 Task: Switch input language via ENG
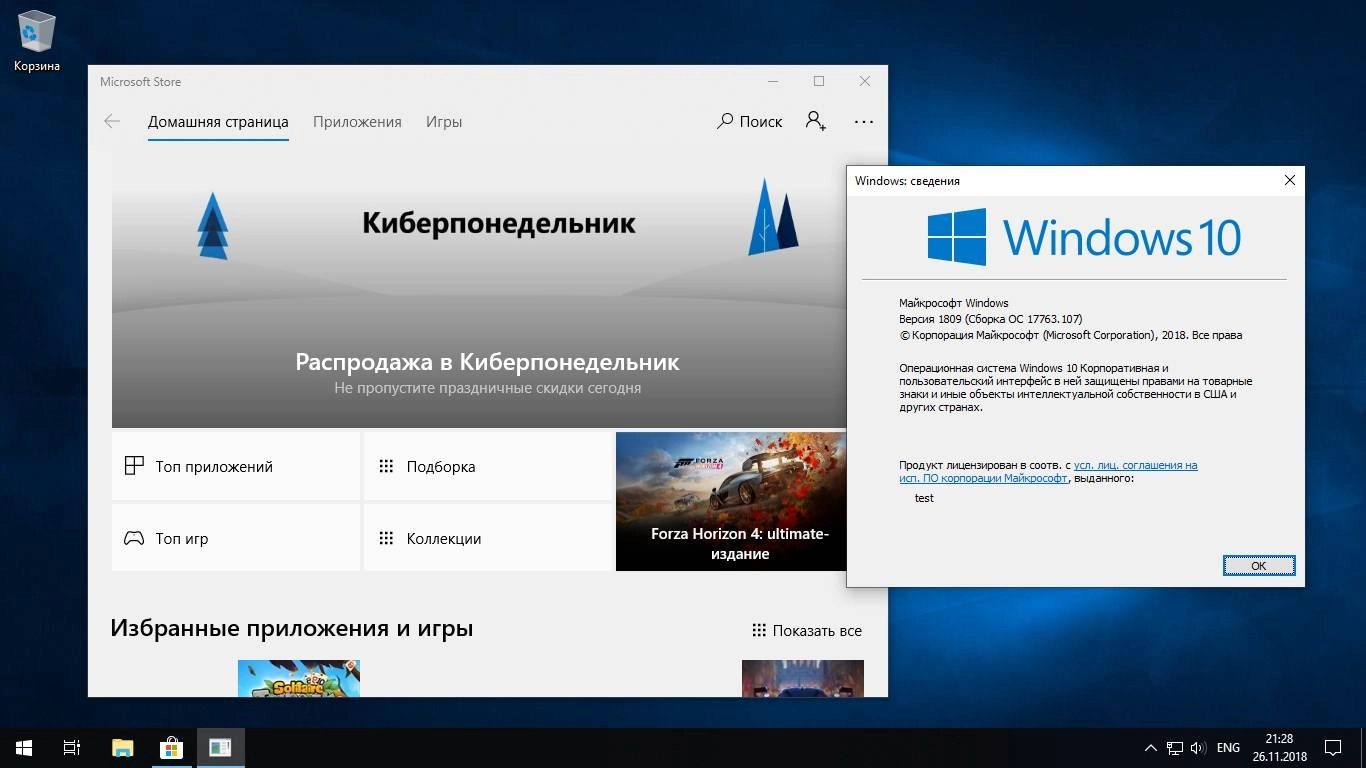1228,748
